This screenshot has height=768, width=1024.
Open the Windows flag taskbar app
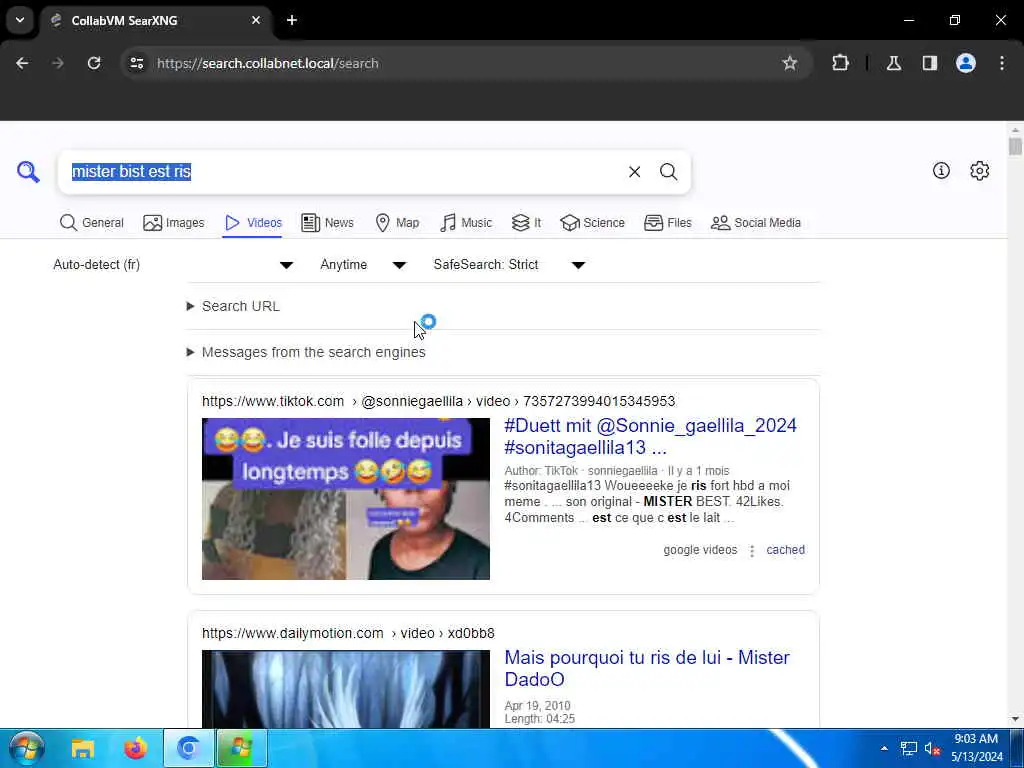pyautogui.click(x=242, y=748)
